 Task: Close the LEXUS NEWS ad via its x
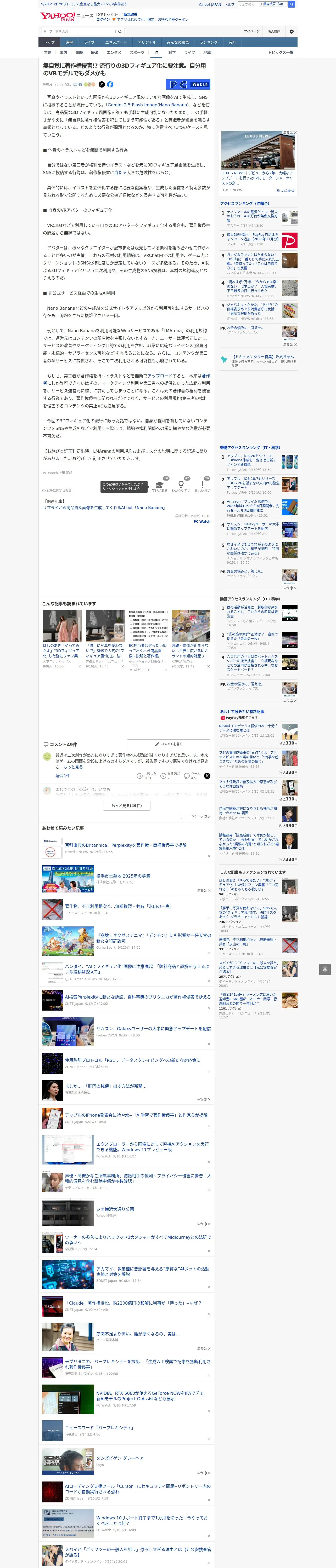click(295, 133)
